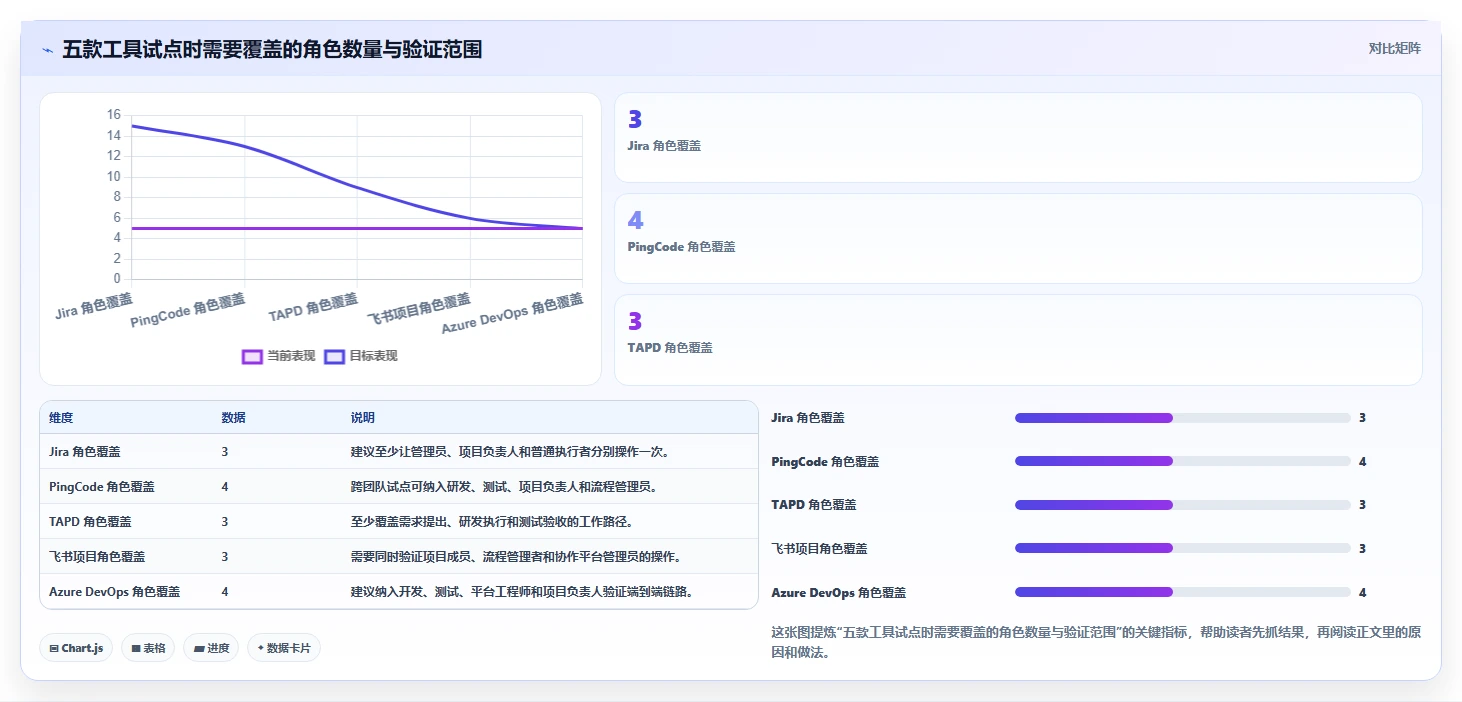Click the chart x-axis label Jira 角色覆盖
The image size is (1462, 702).
(x=94, y=306)
